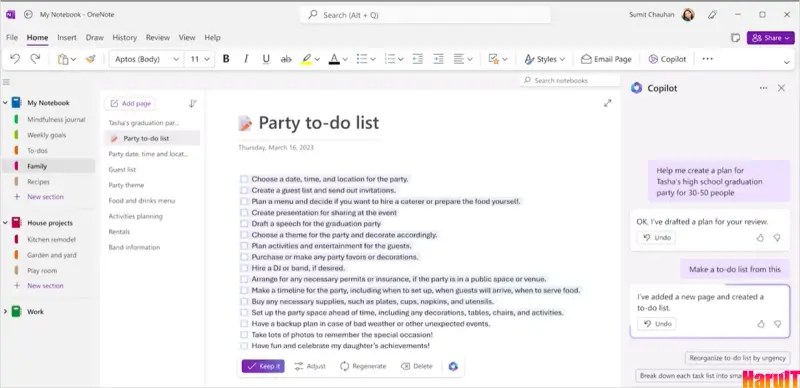Click the numbered list icon
The image size is (800, 388).
[x=390, y=59]
